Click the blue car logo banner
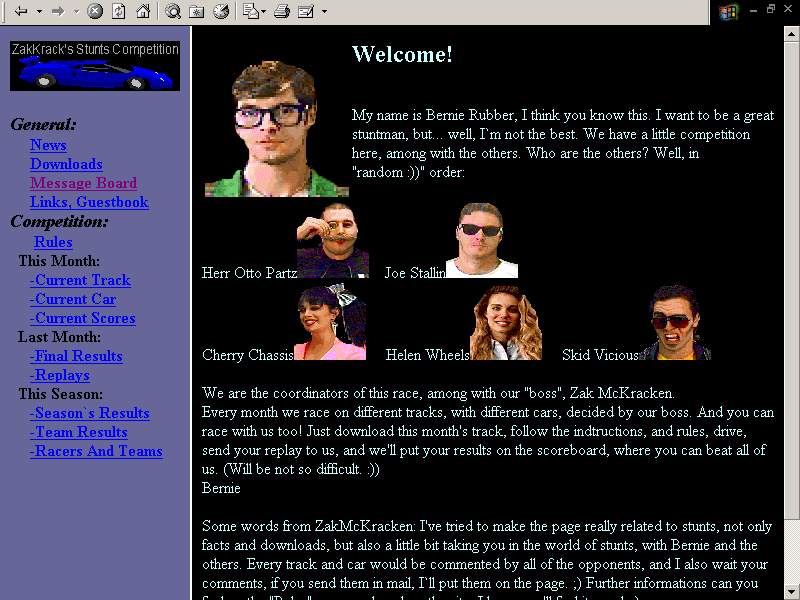The height and width of the screenshot is (600, 800). coord(95,66)
